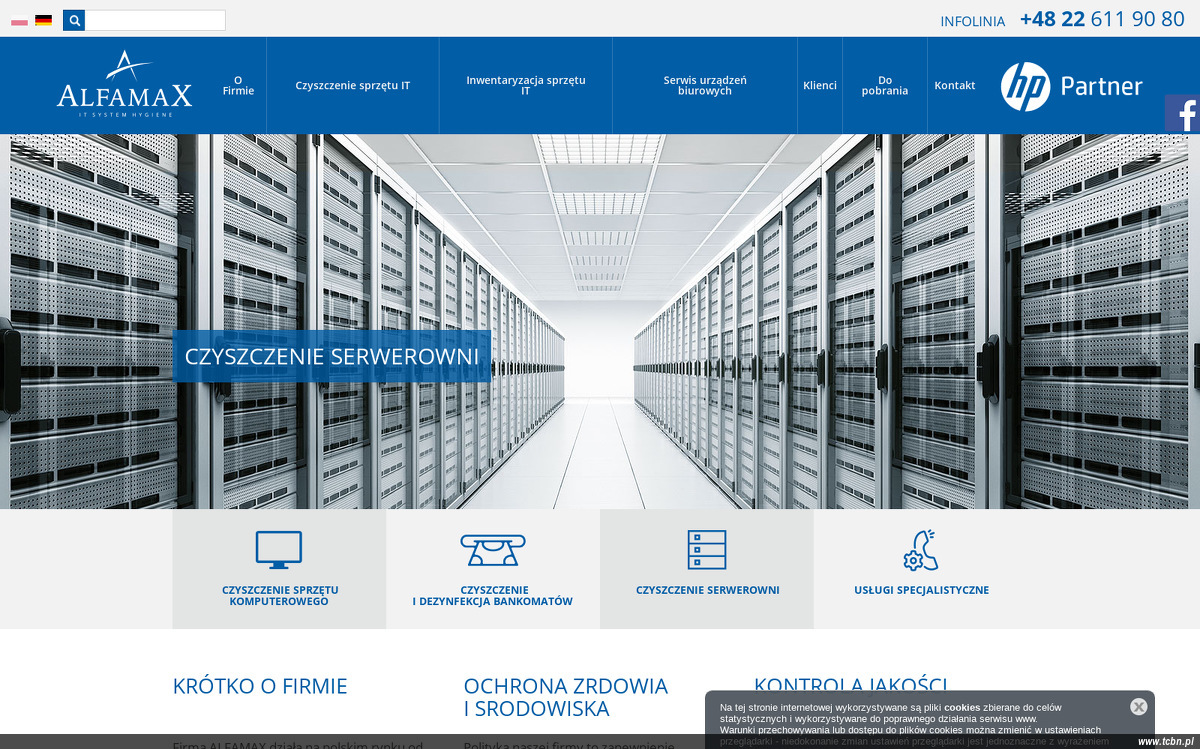This screenshot has width=1200, height=749.
Task: Close the cookies notice
Action: pos(1139,707)
